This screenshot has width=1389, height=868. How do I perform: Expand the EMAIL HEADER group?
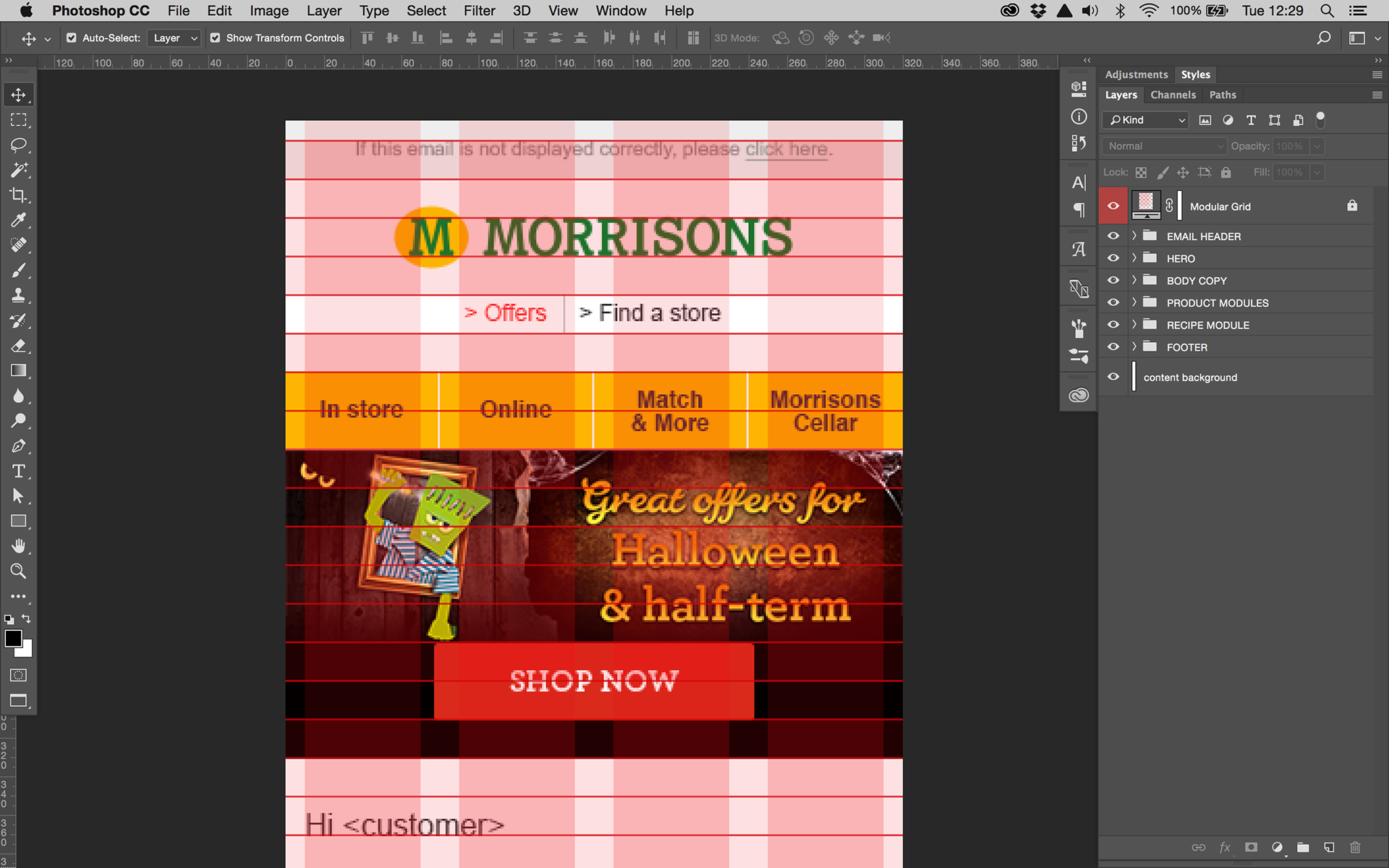pyautogui.click(x=1134, y=236)
